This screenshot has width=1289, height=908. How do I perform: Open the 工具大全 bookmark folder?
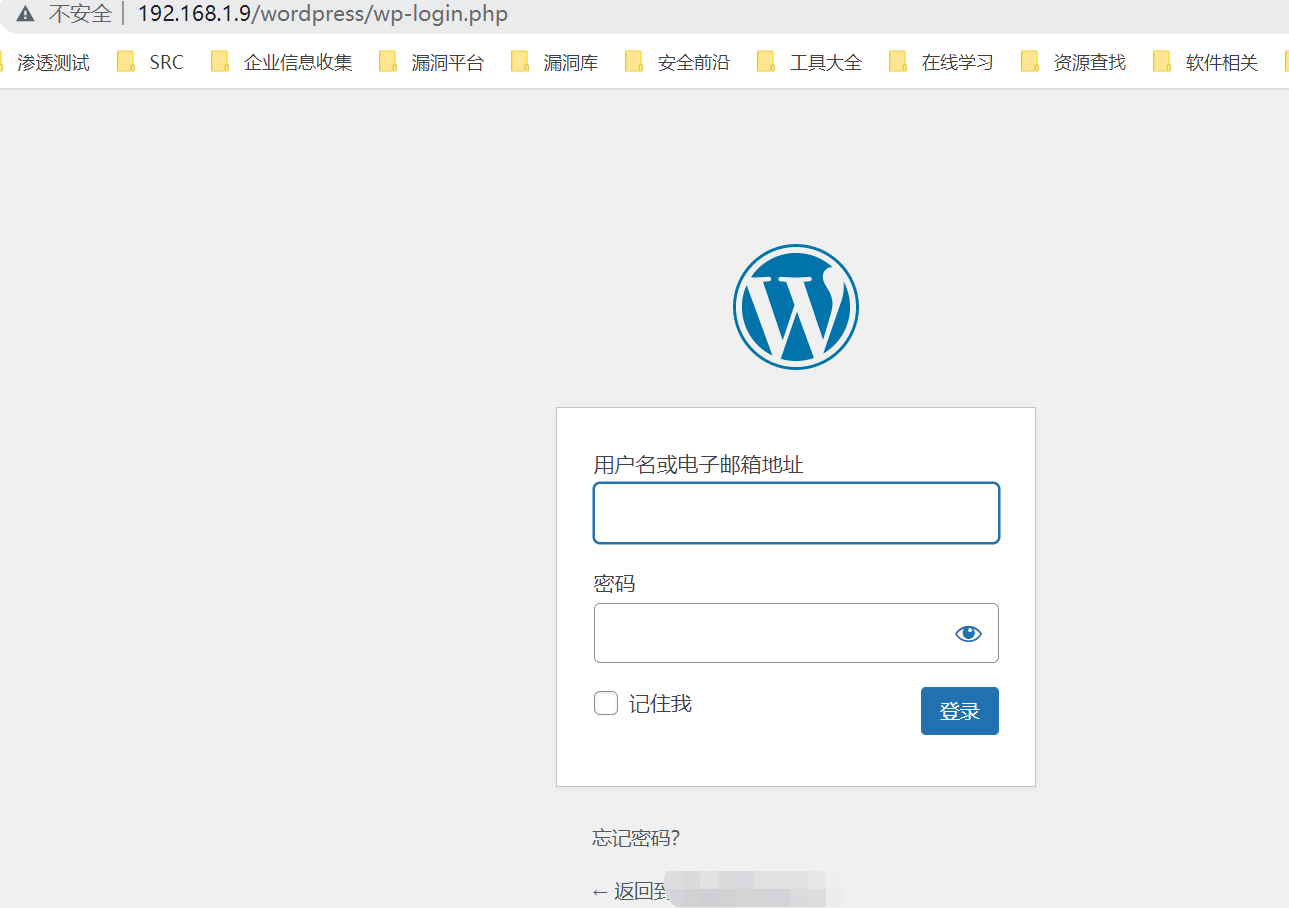click(x=810, y=62)
